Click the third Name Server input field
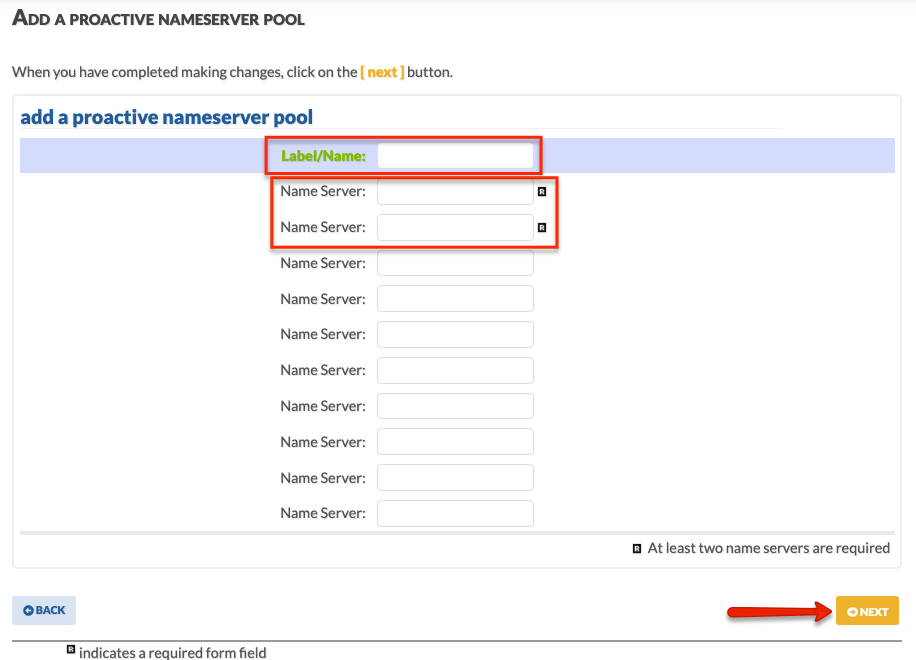Viewport: 916px width, 660px height. [455, 263]
